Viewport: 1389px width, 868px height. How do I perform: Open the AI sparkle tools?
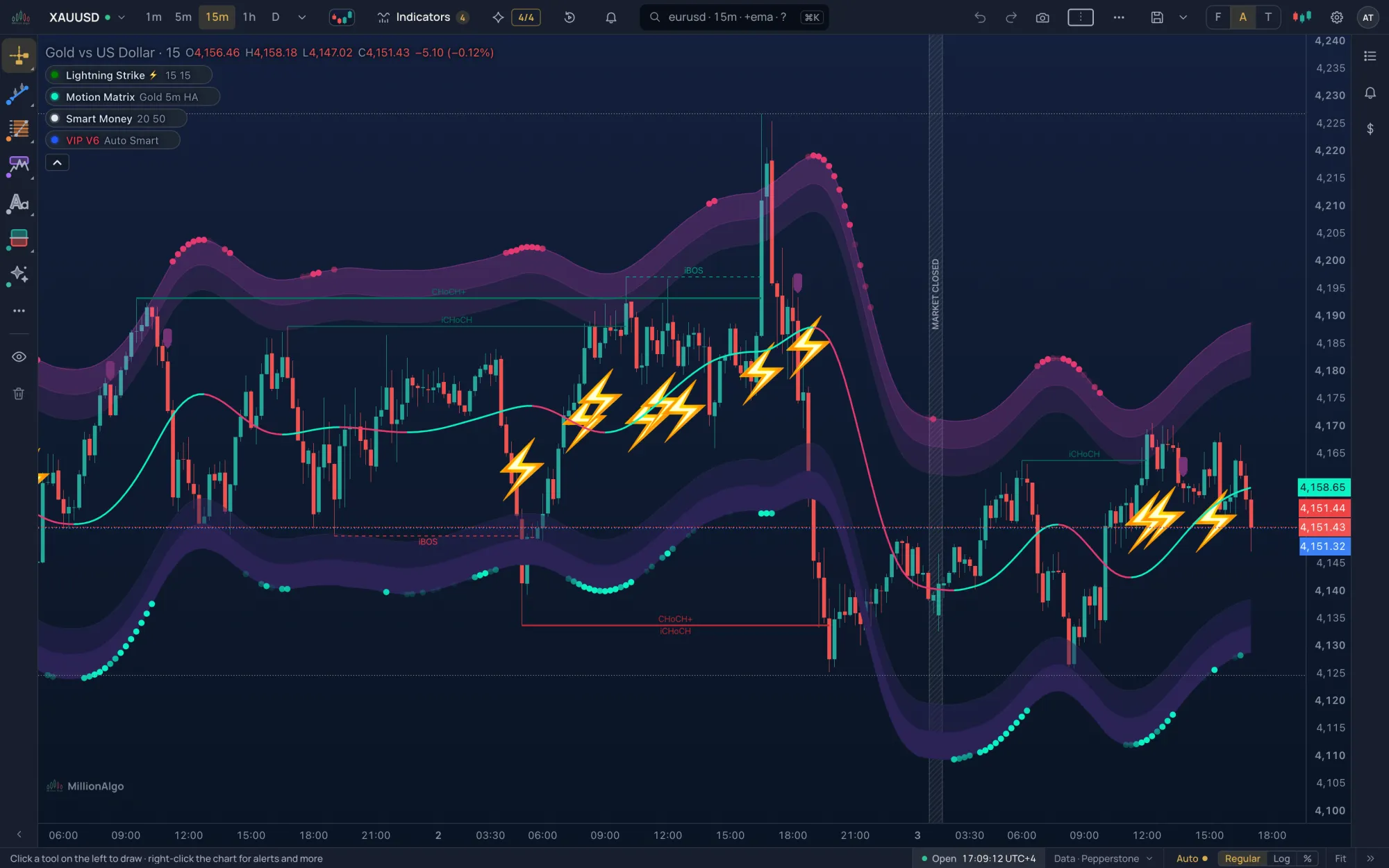[19, 274]
